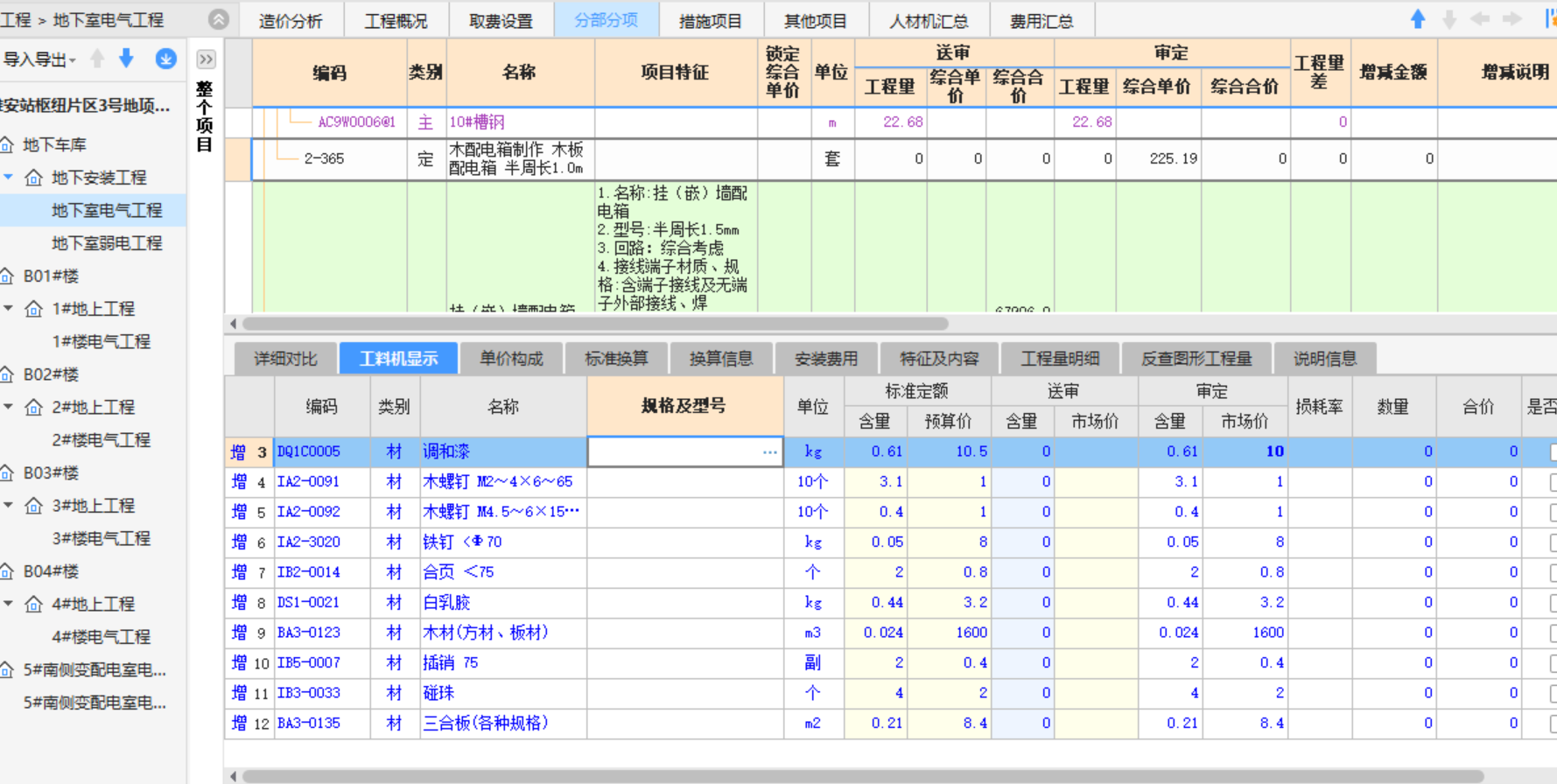Click the 增 marker in row 12 三合板

pos(238,723)
